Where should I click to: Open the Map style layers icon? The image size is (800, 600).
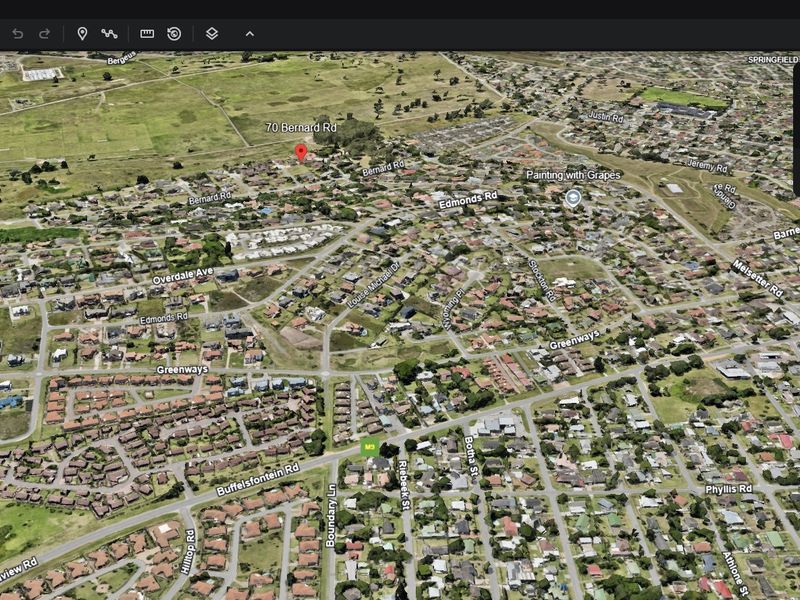pyautogui.click(x=211, y=33)
